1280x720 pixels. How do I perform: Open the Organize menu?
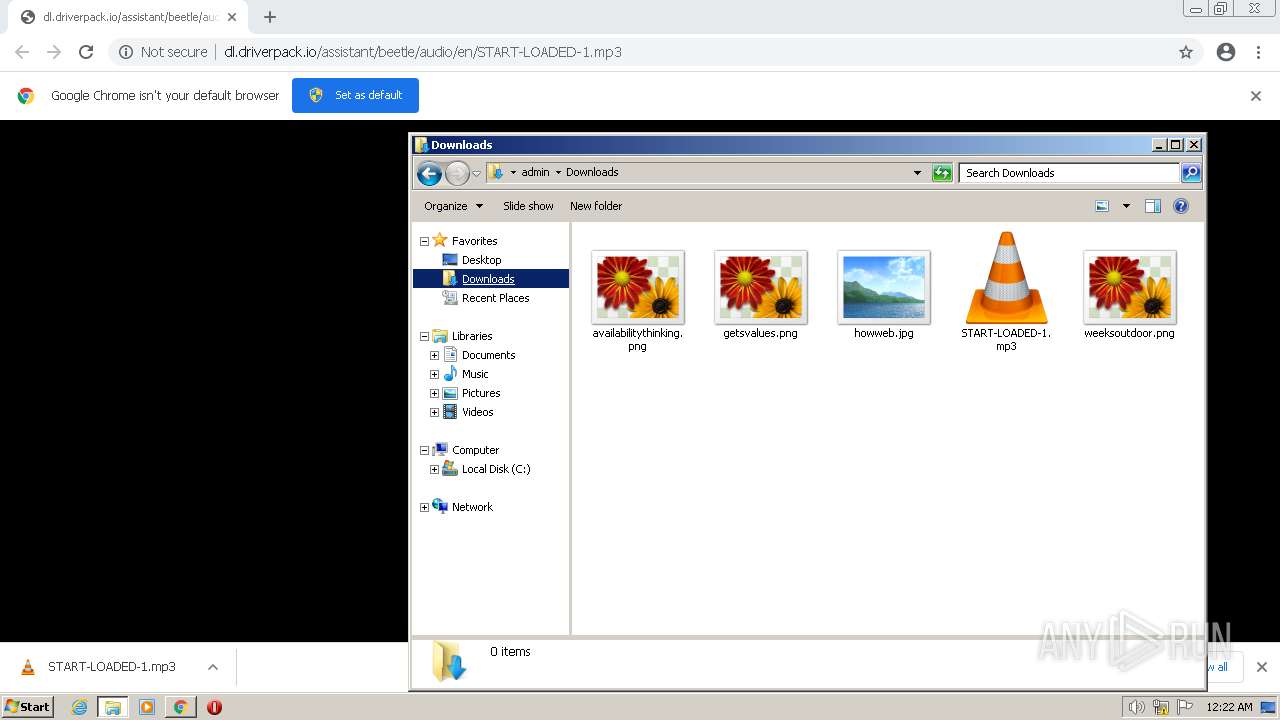453,206
